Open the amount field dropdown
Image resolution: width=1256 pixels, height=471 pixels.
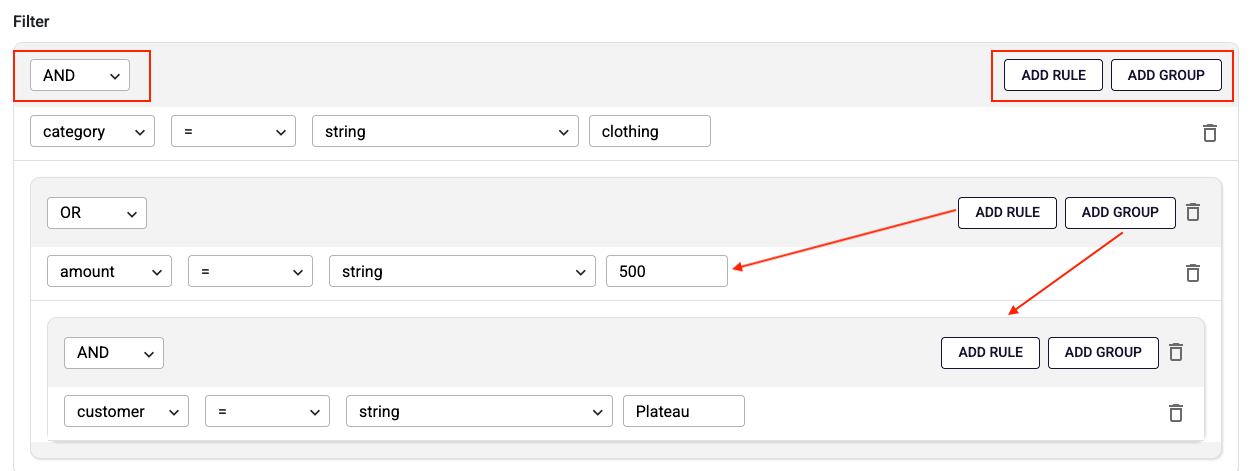109,272
